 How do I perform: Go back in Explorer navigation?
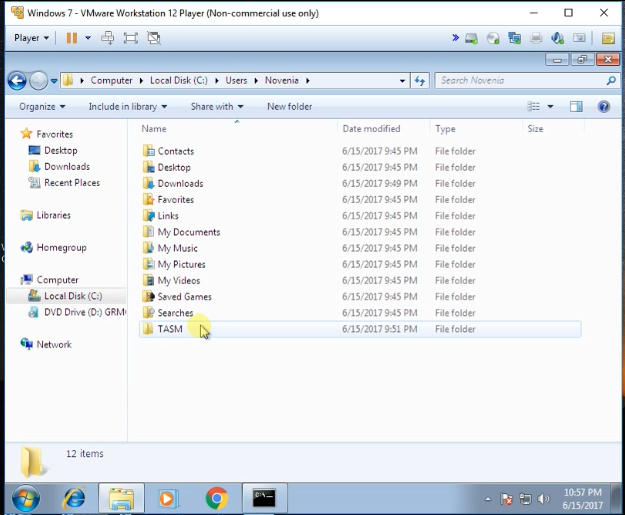coord(17,81)
